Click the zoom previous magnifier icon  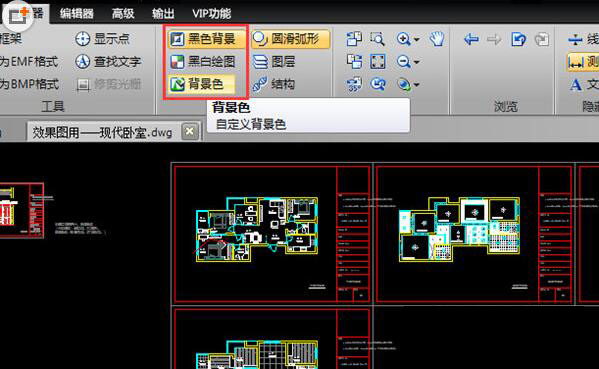click(377, 84)
